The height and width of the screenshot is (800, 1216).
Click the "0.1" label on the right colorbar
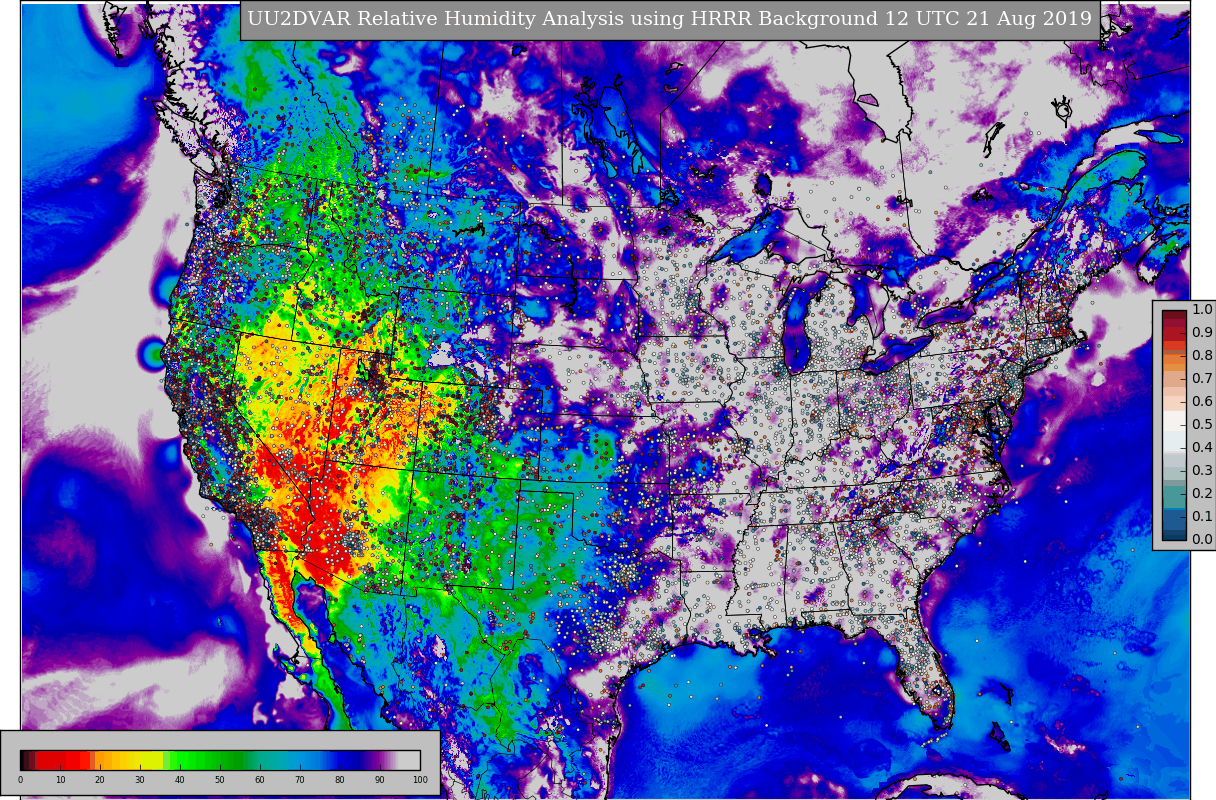click(x=1202, y=517)
